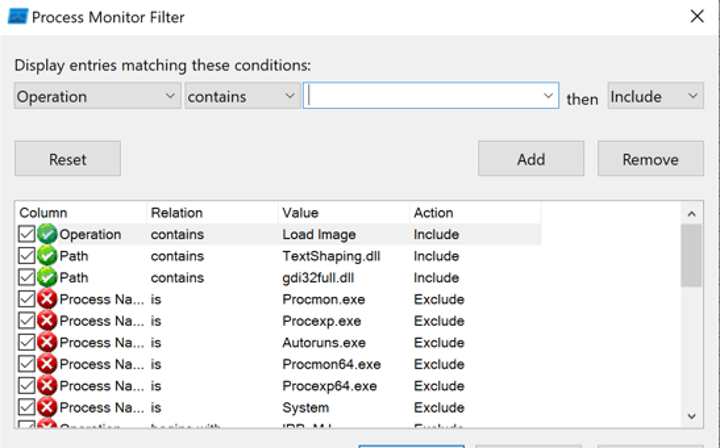The width and height of the screenshot is (720, 448).
Task: Disable the Procexp64.exe filter checkbox
Action: pyautogui.click(x=27, y=386)
